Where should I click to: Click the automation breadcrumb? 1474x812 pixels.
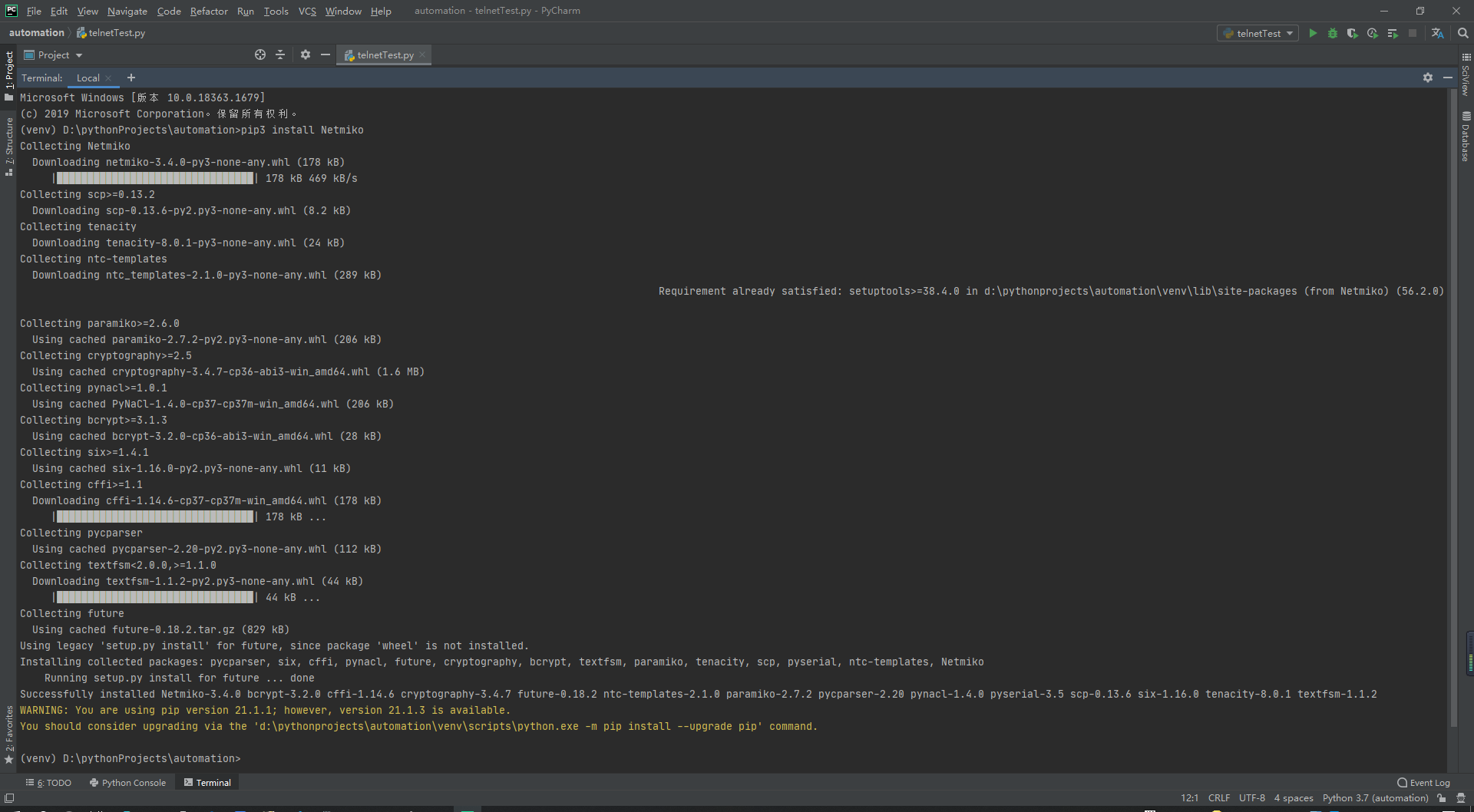tap(36, 32)
